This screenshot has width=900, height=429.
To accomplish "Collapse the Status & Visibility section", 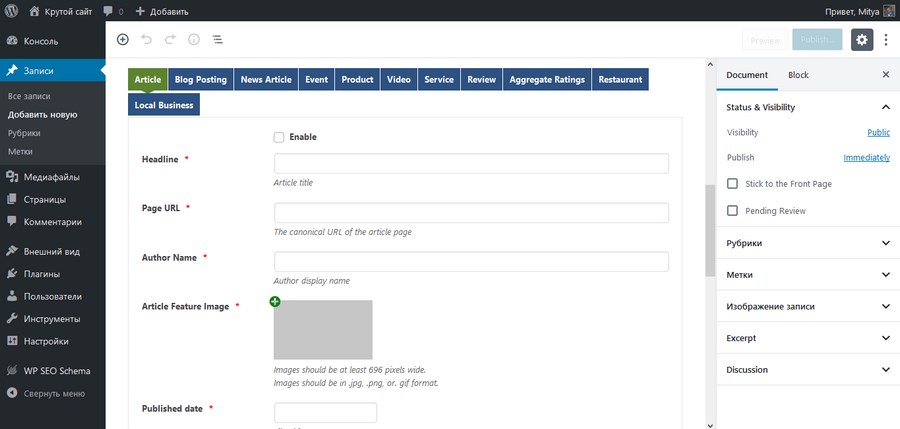I will tap(886, 107).
